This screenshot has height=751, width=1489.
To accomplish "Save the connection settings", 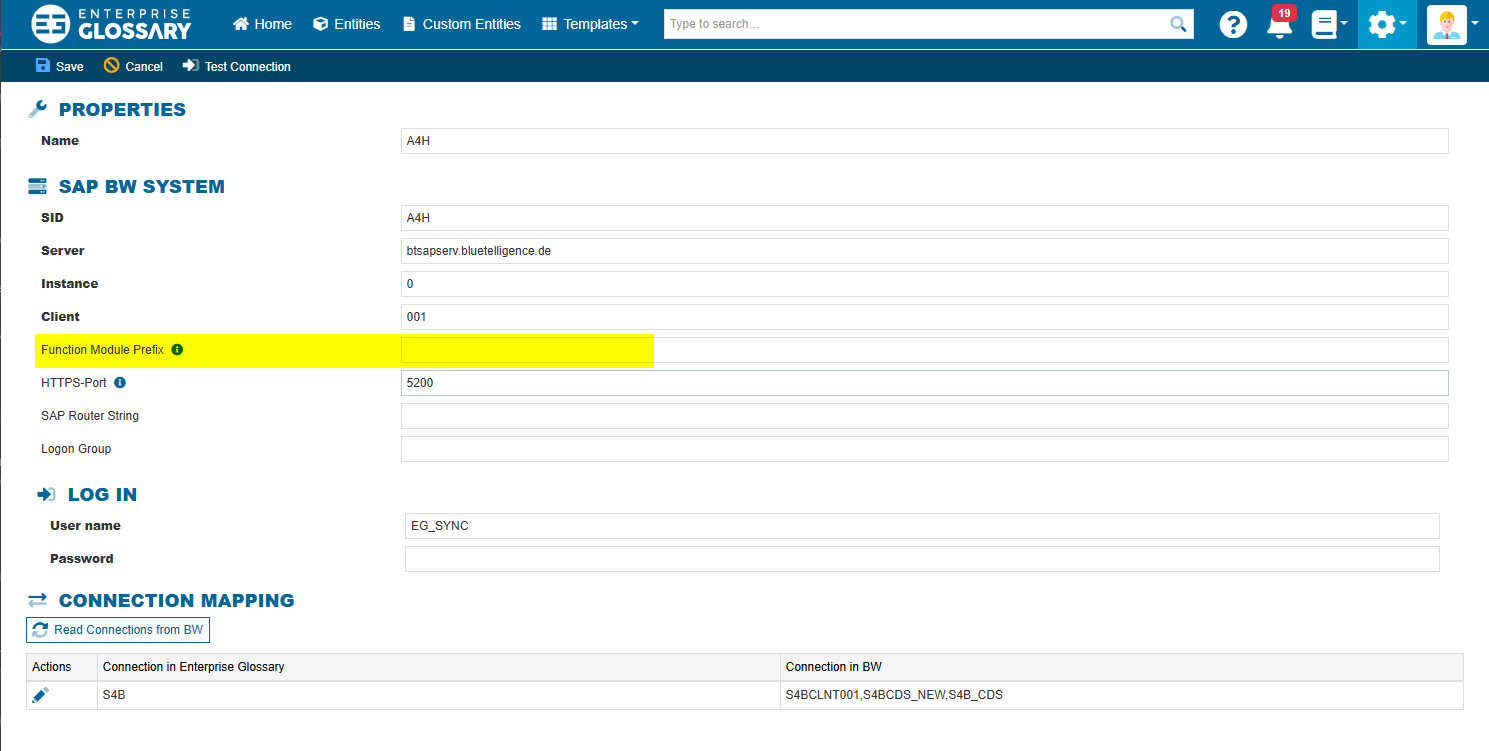I will (60, 66).
